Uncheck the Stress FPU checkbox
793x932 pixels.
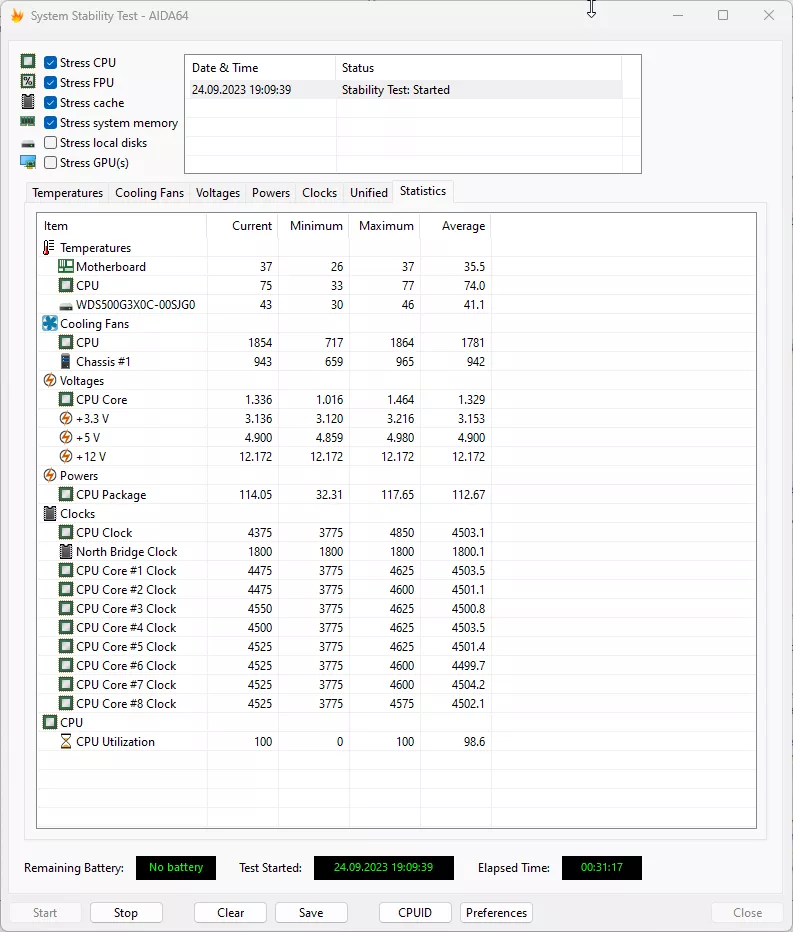point(51,83)
